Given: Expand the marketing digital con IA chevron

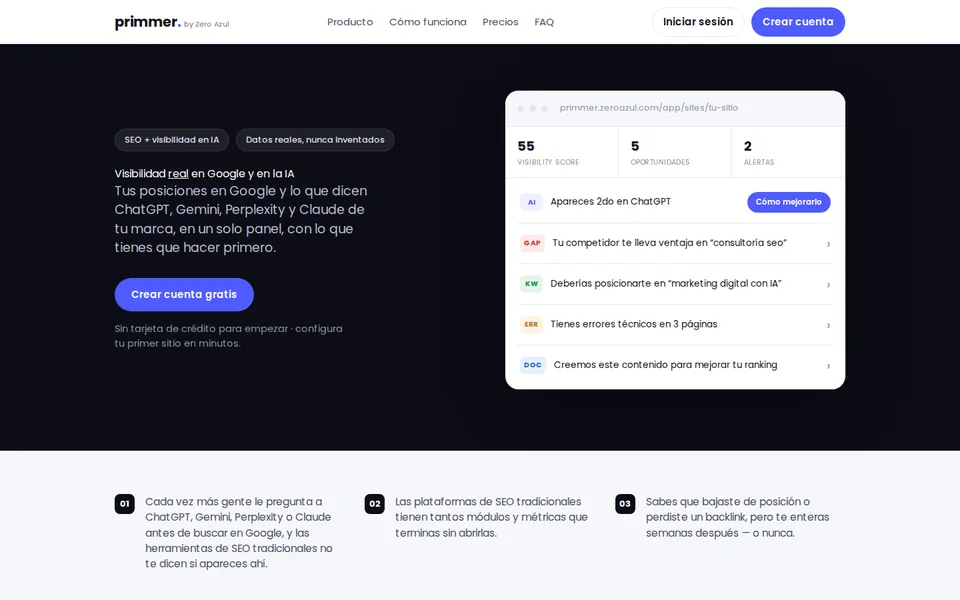Looking at the screenshot, I should 828,285.
